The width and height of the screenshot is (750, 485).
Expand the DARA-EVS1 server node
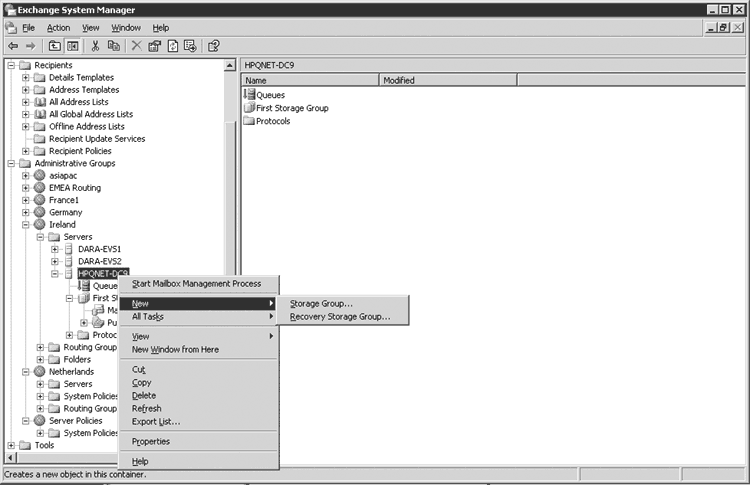(55, 249)
